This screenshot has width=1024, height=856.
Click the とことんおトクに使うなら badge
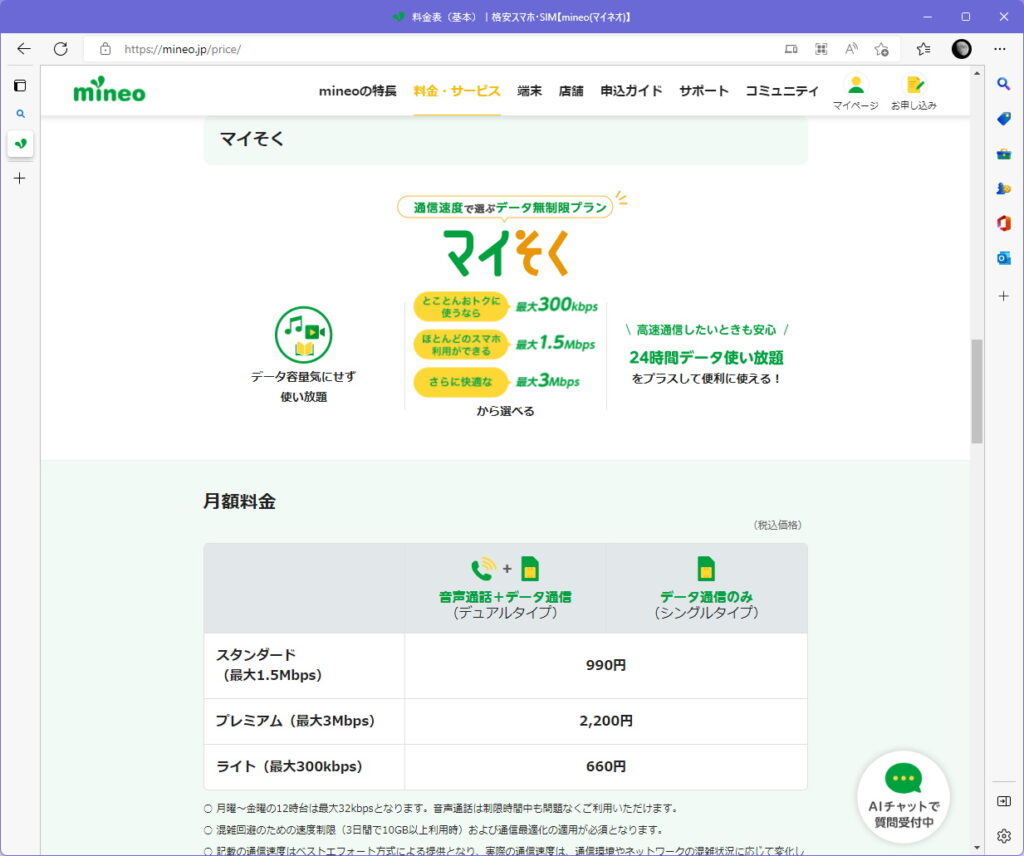tap(460, 307)
